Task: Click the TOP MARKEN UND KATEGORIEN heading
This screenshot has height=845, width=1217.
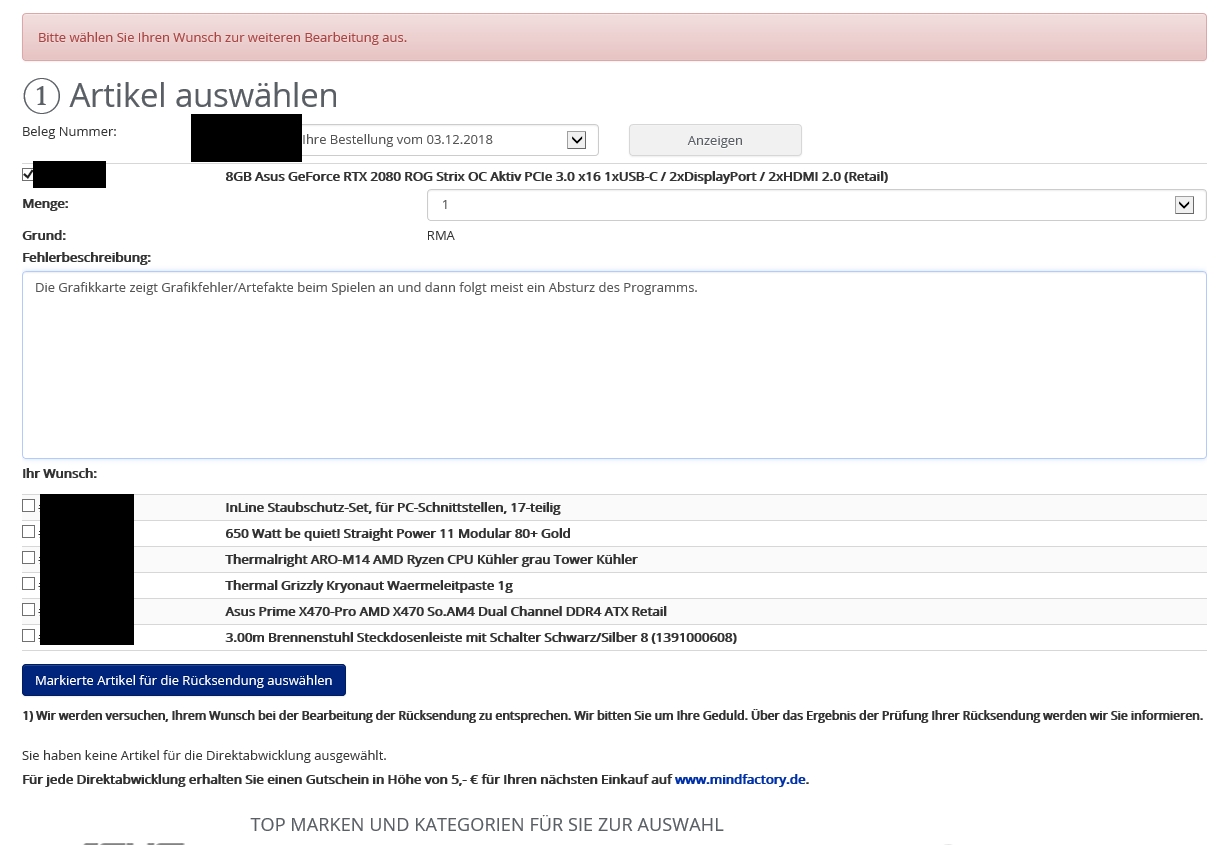Action: (487, 825)
